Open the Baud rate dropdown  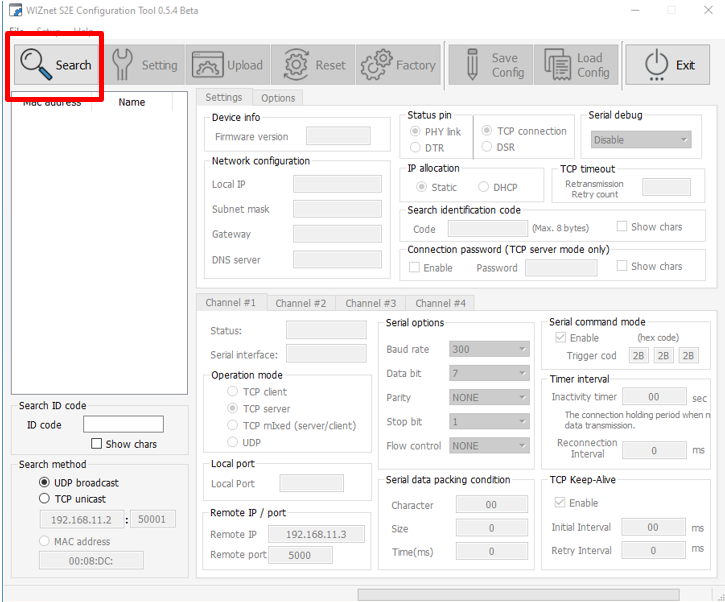pos(489,349)
